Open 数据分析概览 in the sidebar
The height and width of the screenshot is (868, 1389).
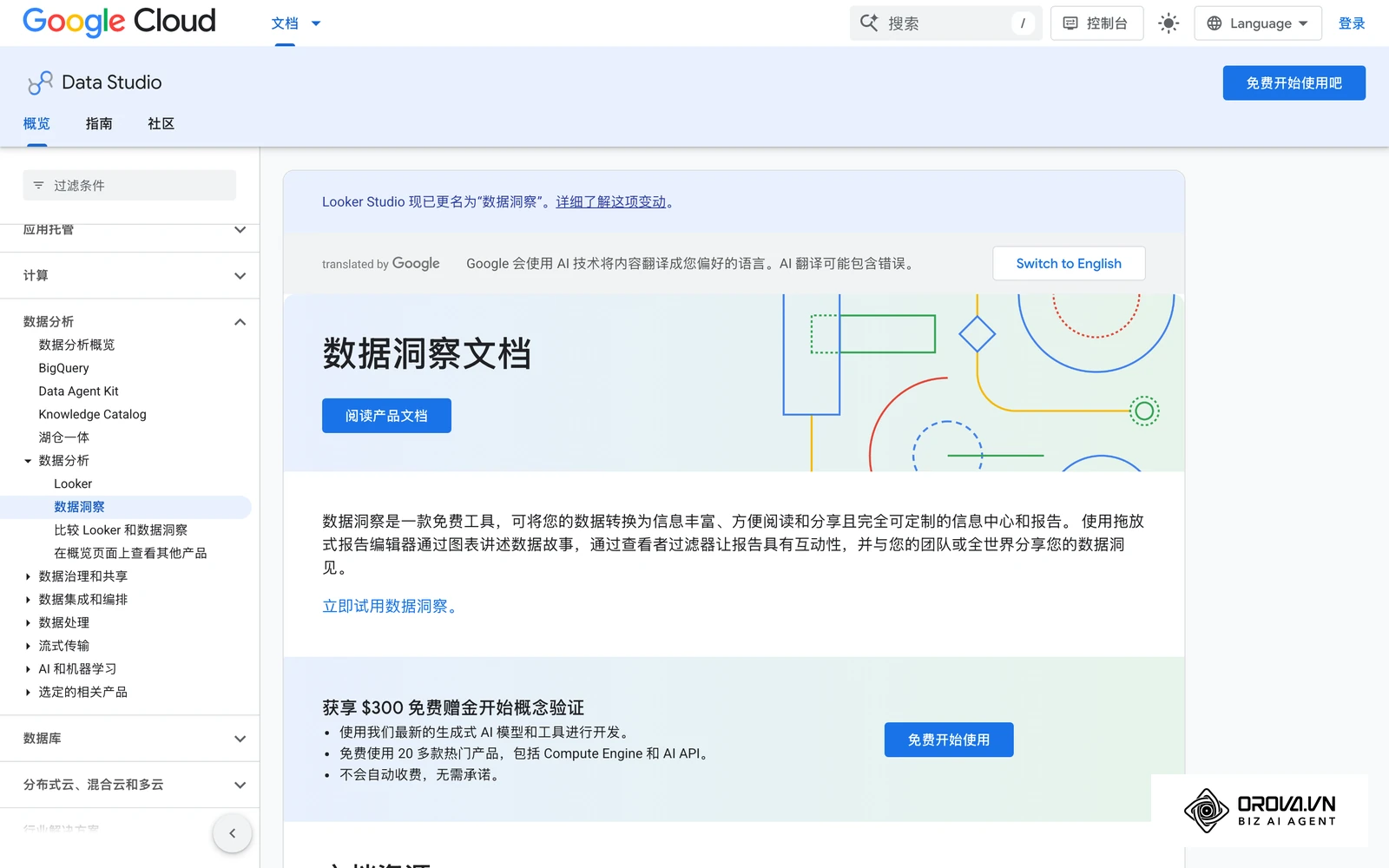[76, 345]
